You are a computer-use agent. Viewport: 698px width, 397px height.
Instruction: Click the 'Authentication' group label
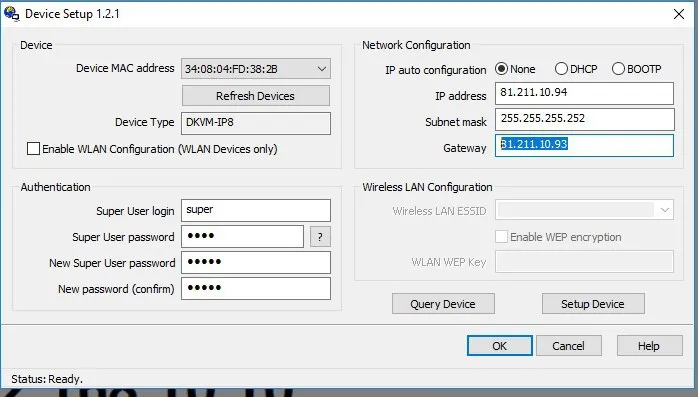[x=56, y=187]
